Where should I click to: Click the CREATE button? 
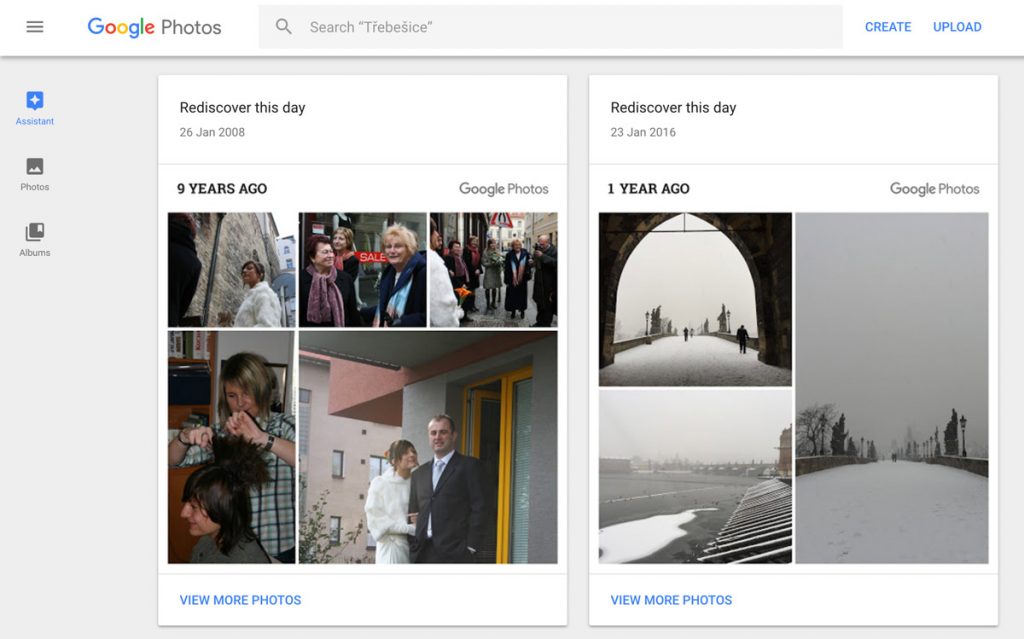887,27
